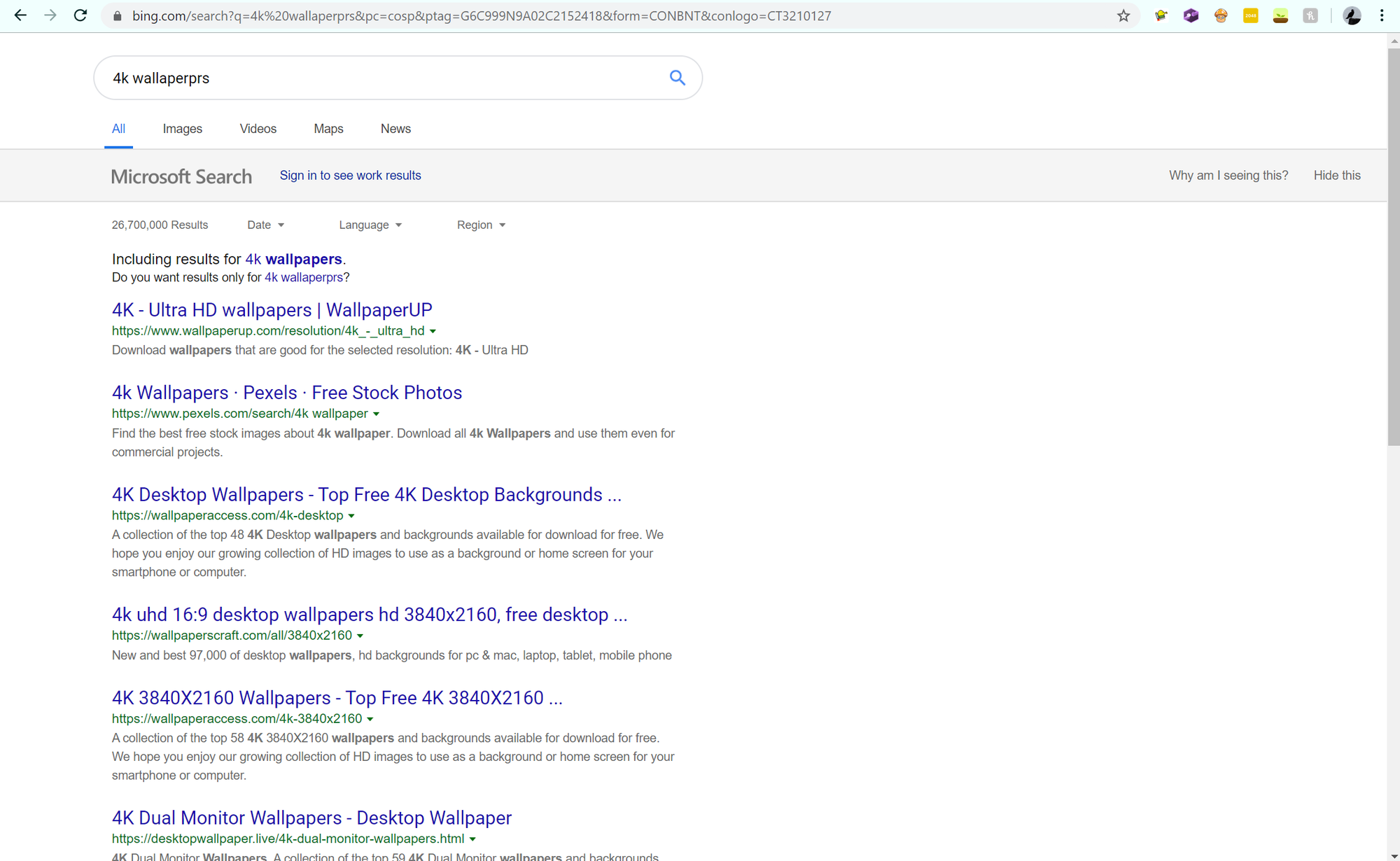Expand wallpaperaccess 4k-3840x2160 URL arrow
Image resolution: width=1400 pixels, height=861 pixels.
click(x=370, y=719)
